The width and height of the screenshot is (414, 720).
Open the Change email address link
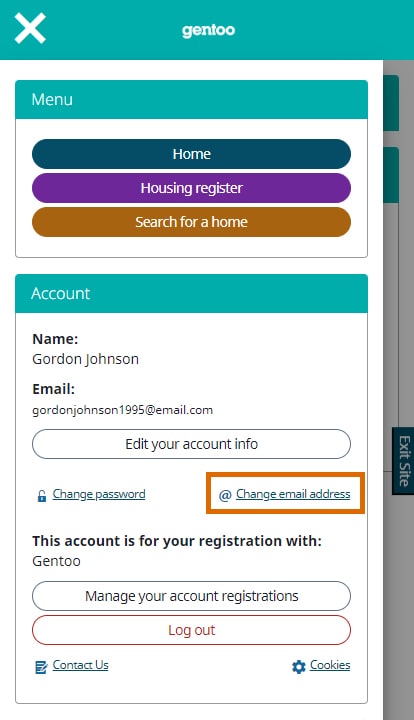click(293, 494)
